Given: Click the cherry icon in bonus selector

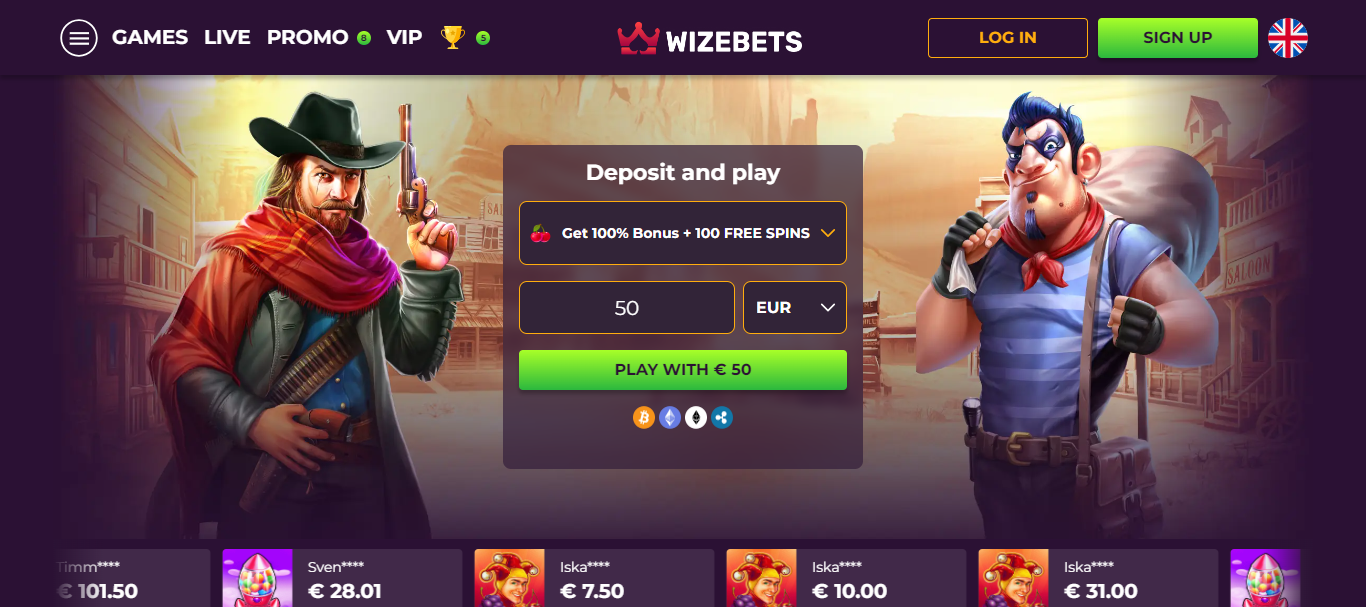Looking at the screenshot, I should coord(541,233).
